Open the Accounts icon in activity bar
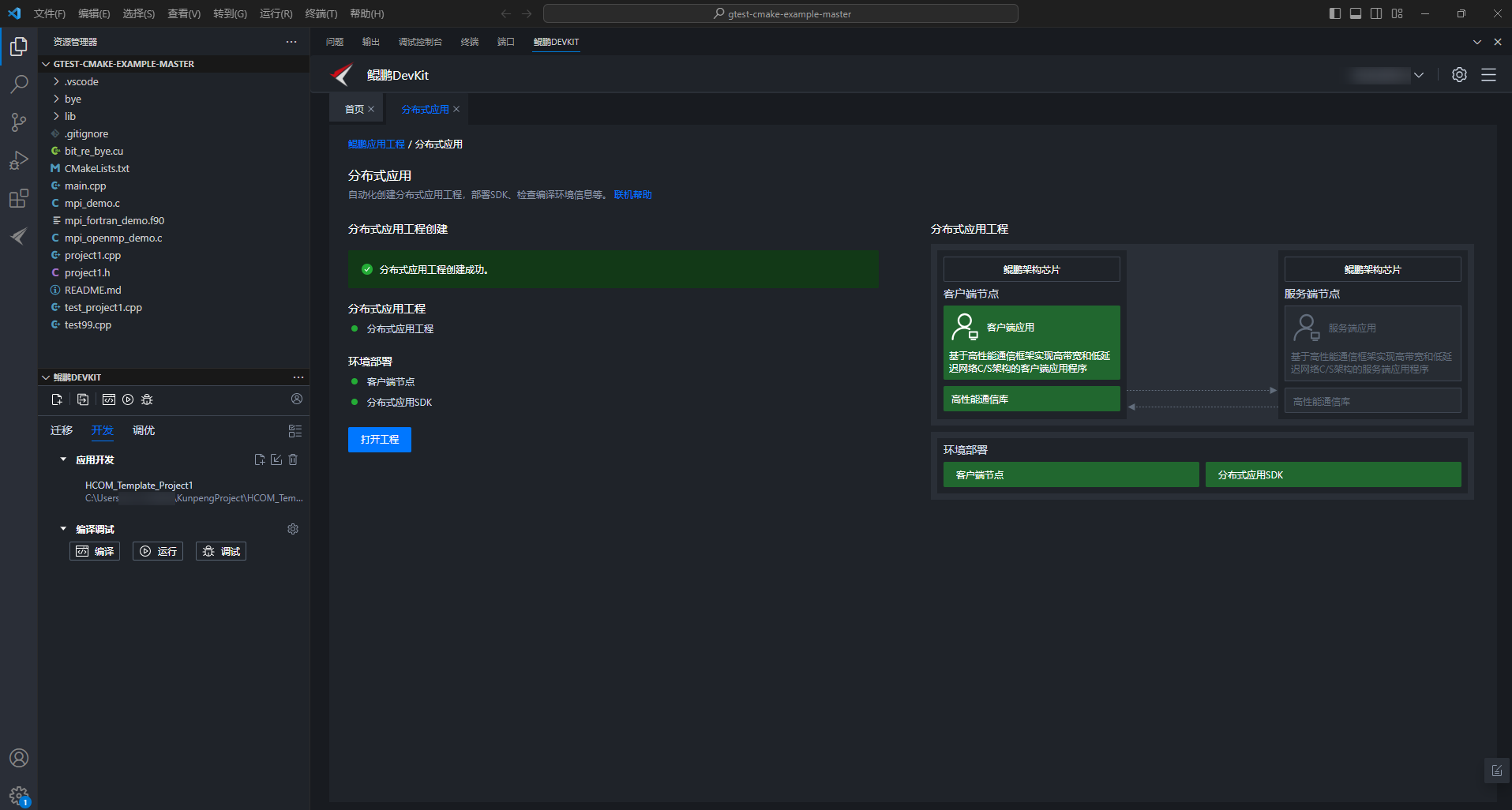1512x810 pixels. [19, 758]
